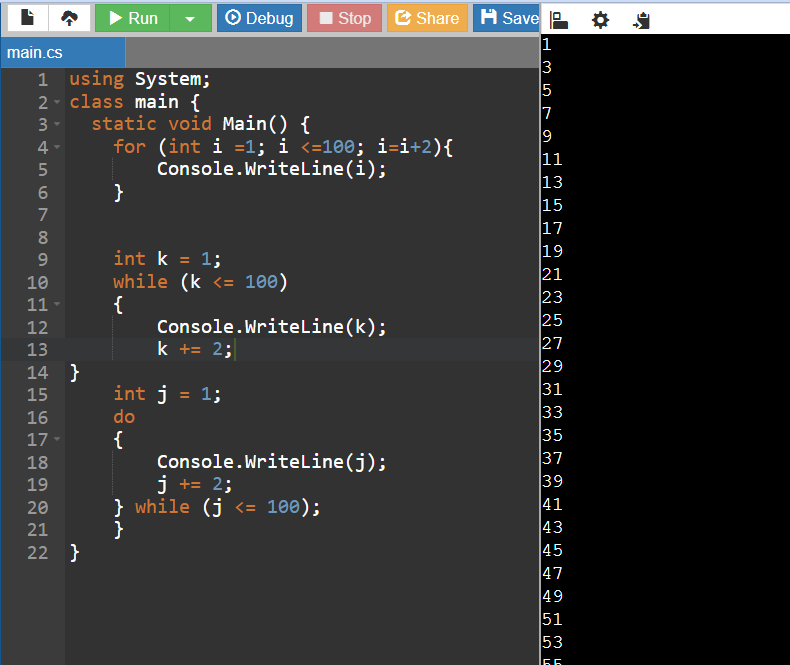Click on 'Console.WriteLine(i);' statement
Image resolution: width=790 pixels, height=665 pixels.
click(x=272, y=169)
